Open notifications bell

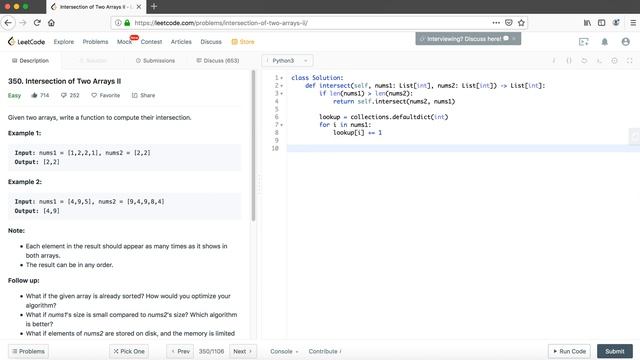[604, 42]
